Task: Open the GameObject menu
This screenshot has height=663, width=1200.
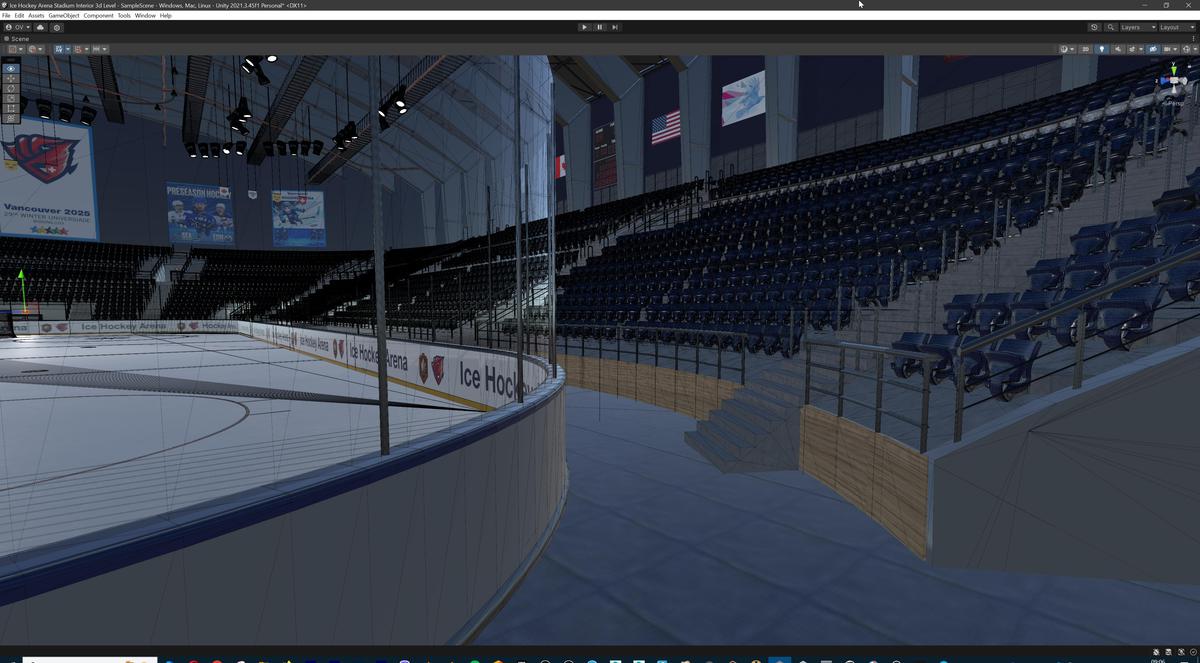Action: coord(62,15)
